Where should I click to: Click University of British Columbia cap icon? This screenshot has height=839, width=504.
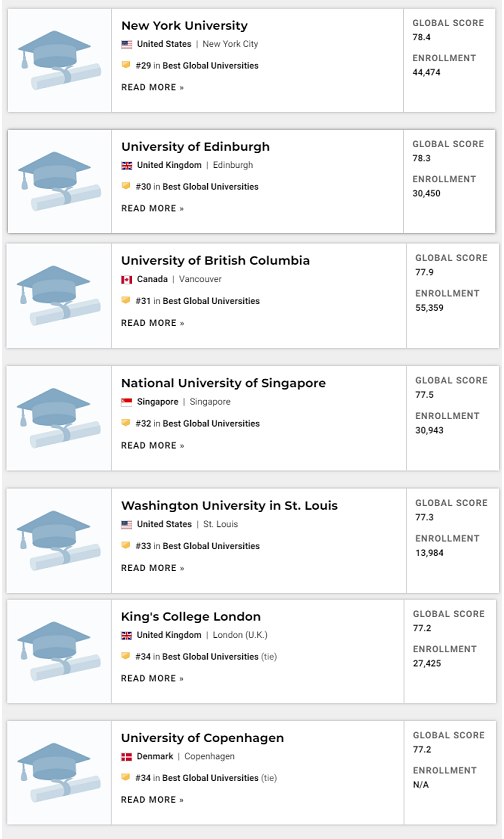click(x=59, y=295)
